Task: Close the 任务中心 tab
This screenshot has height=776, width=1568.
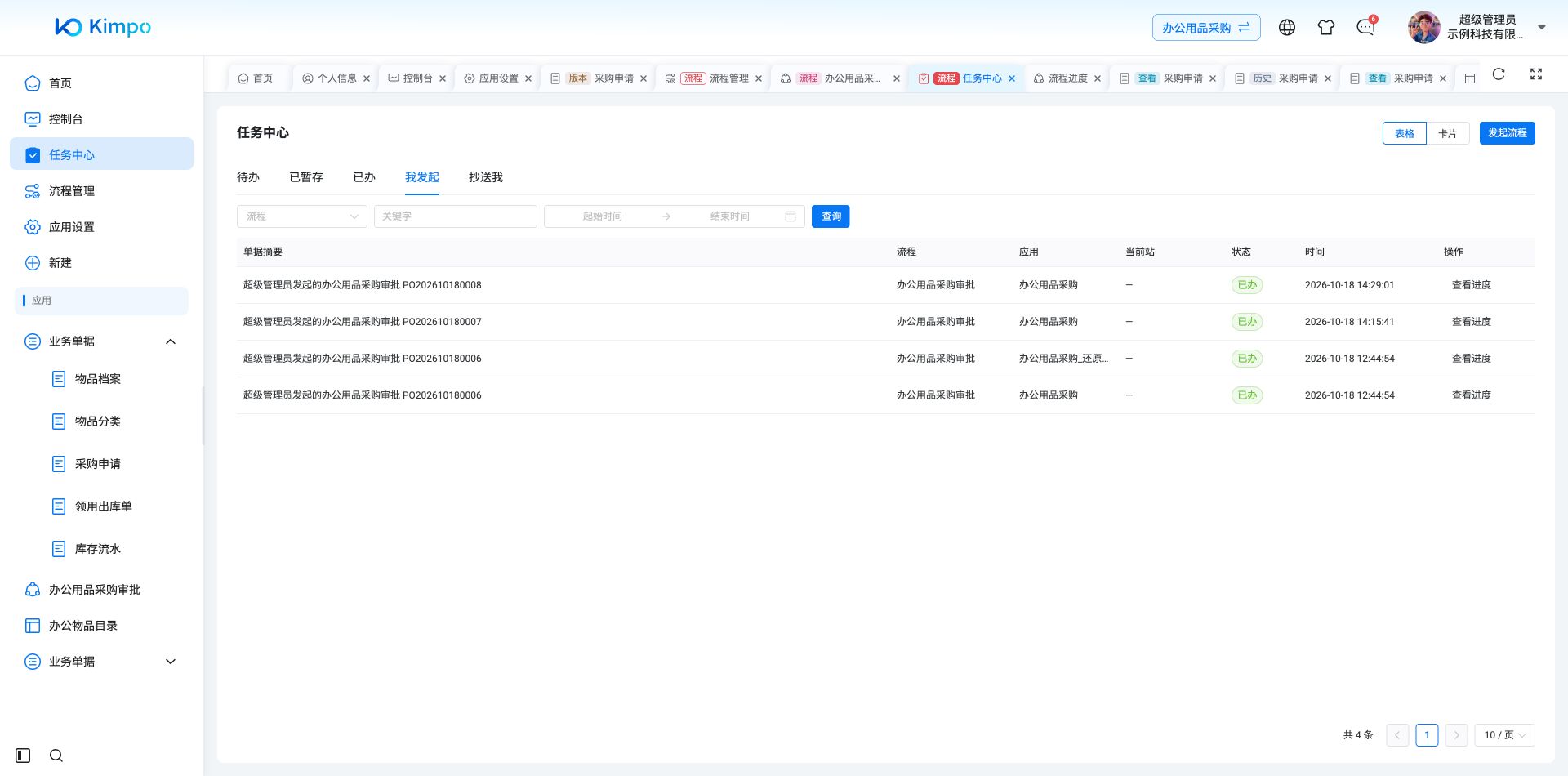Action: click(x=1012, y=78)
